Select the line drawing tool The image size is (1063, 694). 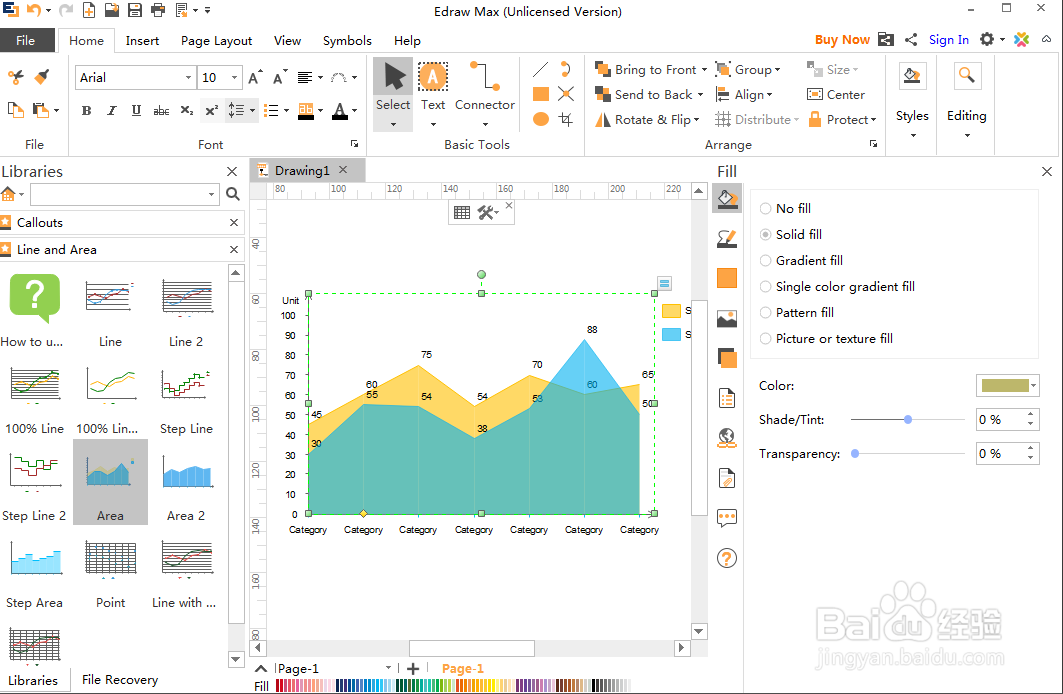coord(540,69)
